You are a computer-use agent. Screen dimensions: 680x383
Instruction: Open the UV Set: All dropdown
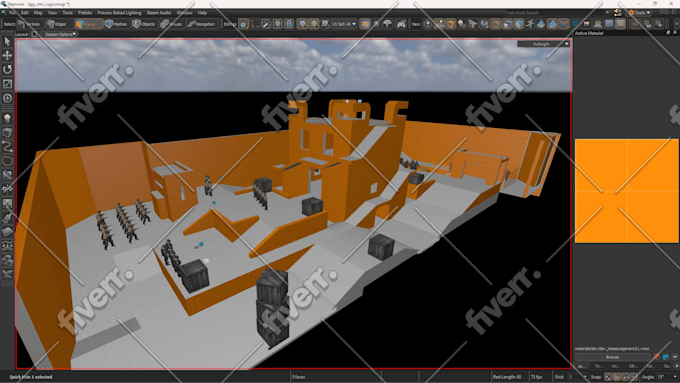[344, 24]
